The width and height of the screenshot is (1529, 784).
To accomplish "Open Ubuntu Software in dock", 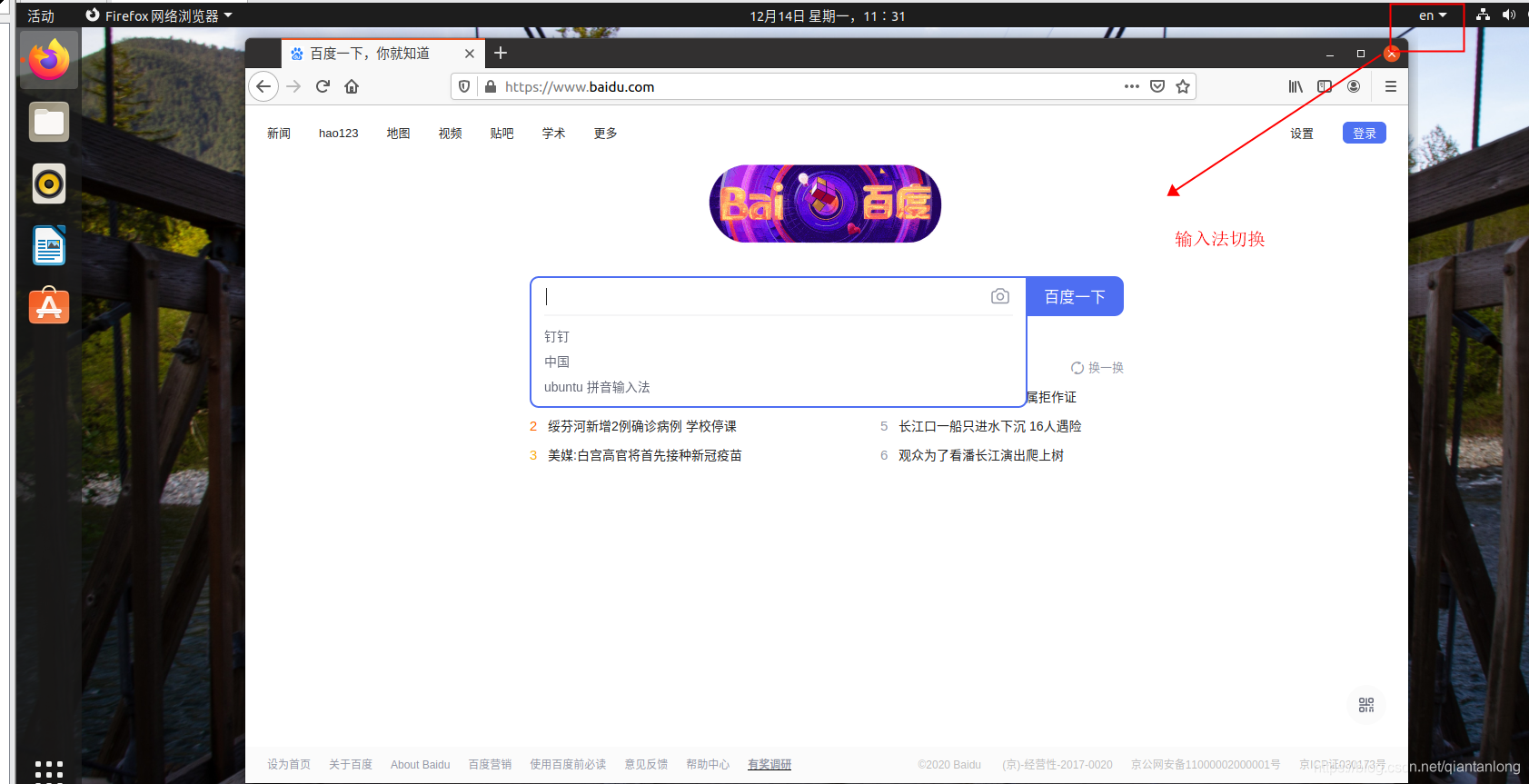I will pyautogui.click(x=49, y=306).
